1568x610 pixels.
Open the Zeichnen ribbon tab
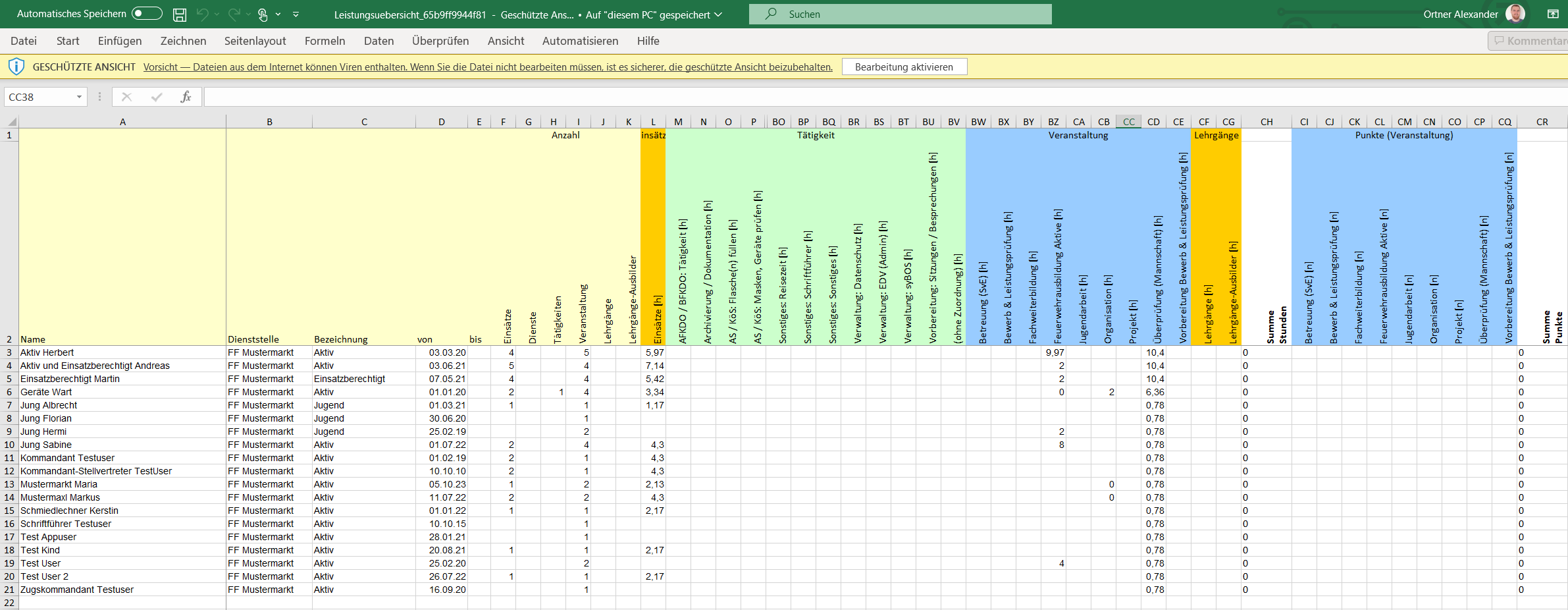click(x=183, y=41)
